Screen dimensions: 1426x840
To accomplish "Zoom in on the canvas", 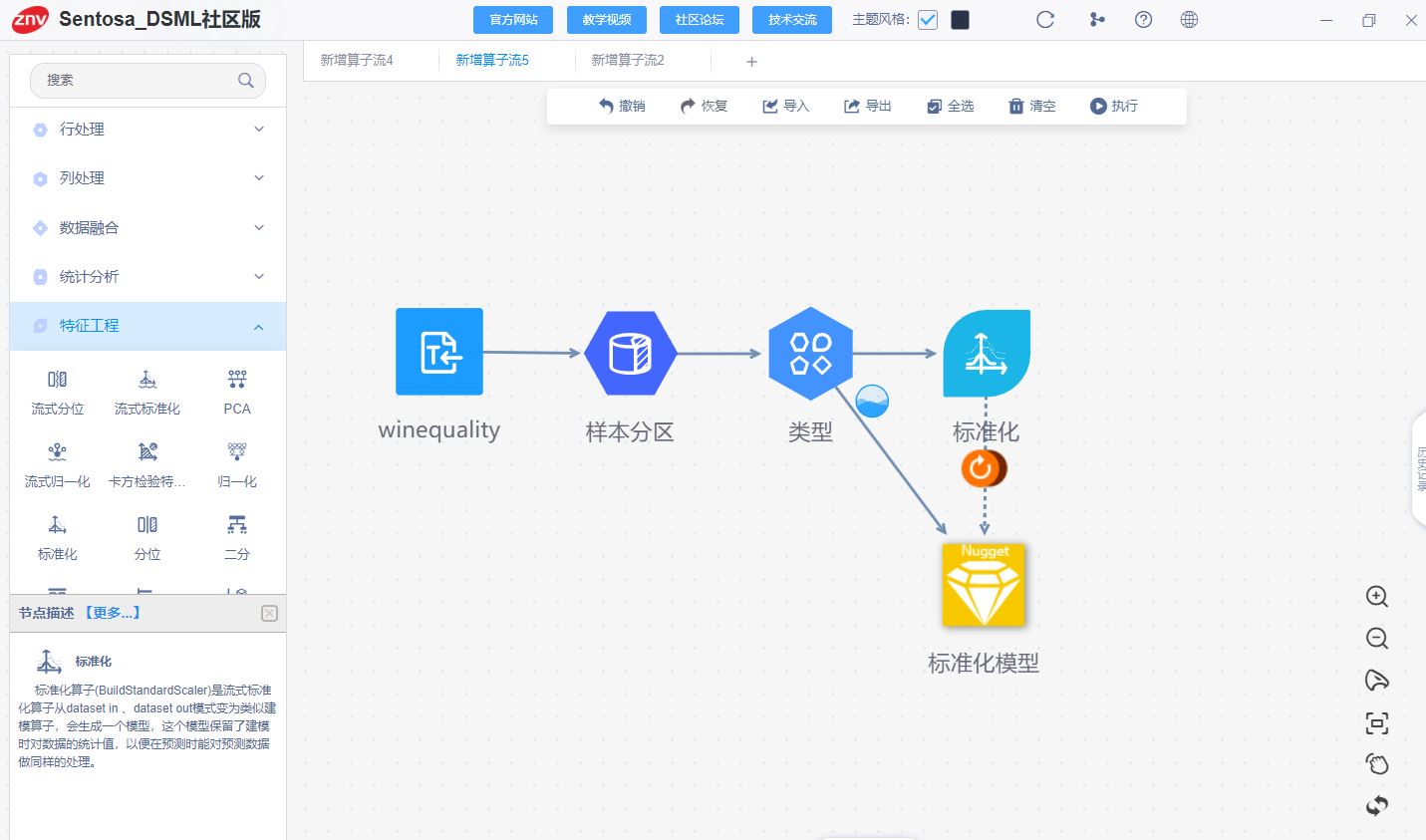I will [1377, 597].
